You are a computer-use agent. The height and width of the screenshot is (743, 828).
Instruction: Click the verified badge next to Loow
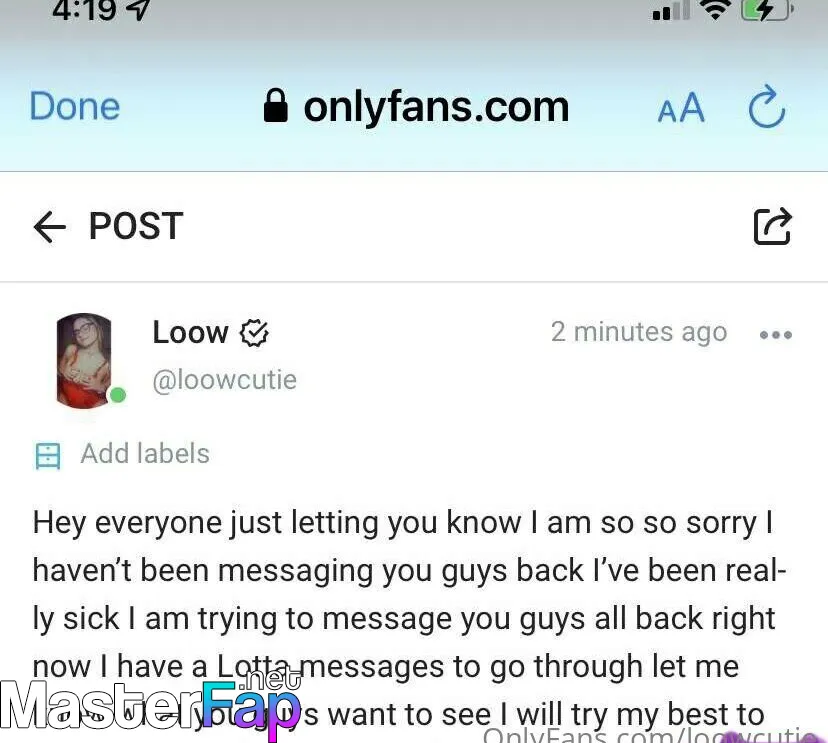point(254,333)
